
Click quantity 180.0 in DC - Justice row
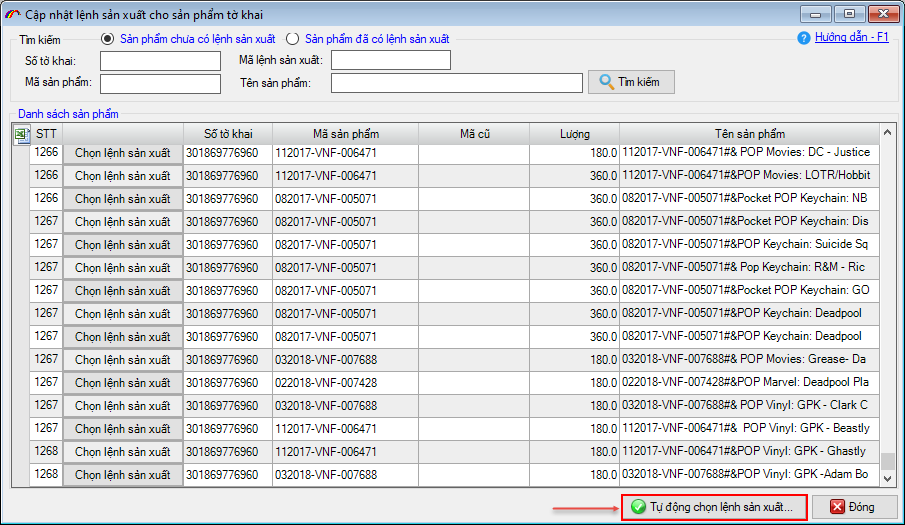pos(575,153)
